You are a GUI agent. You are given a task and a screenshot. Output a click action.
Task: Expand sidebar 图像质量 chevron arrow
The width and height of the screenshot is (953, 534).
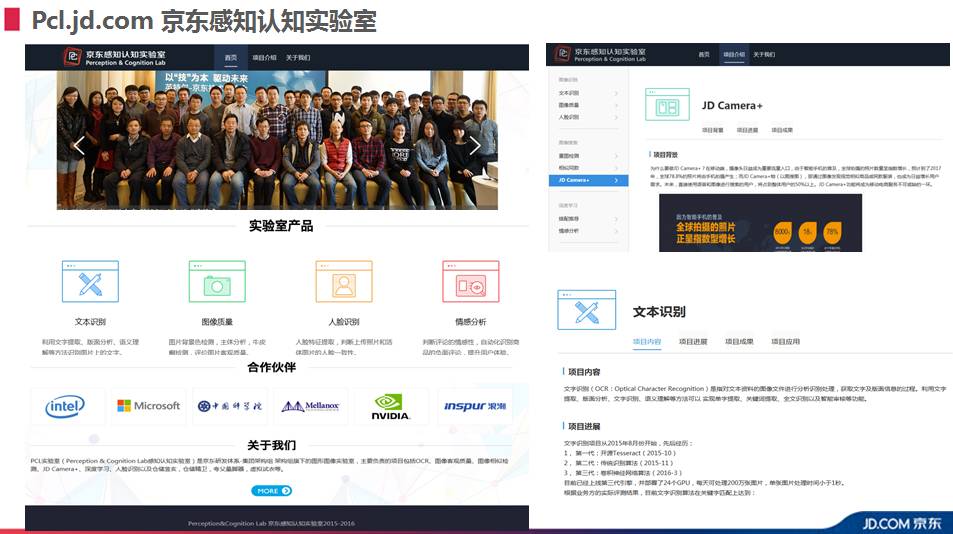click(x=616, y=105)
